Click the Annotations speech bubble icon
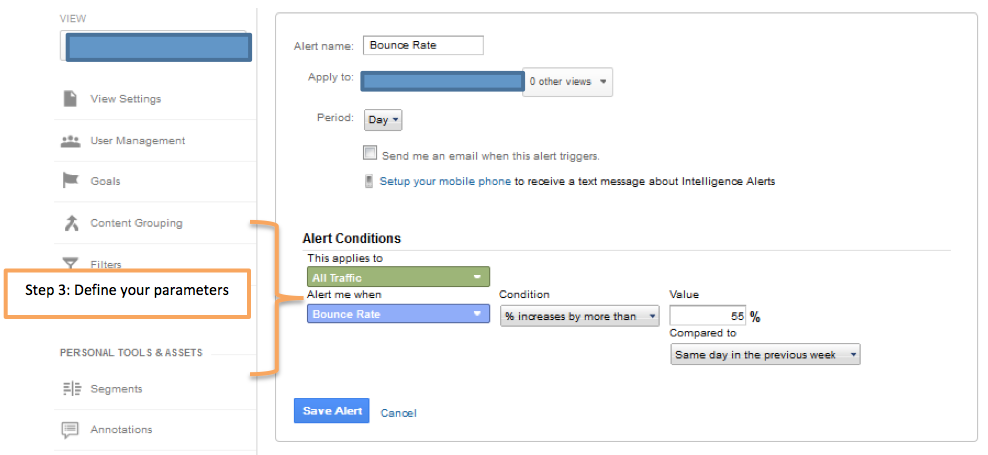Image resolution: width=988 pixels, height=455 pixels. point(70,430)
